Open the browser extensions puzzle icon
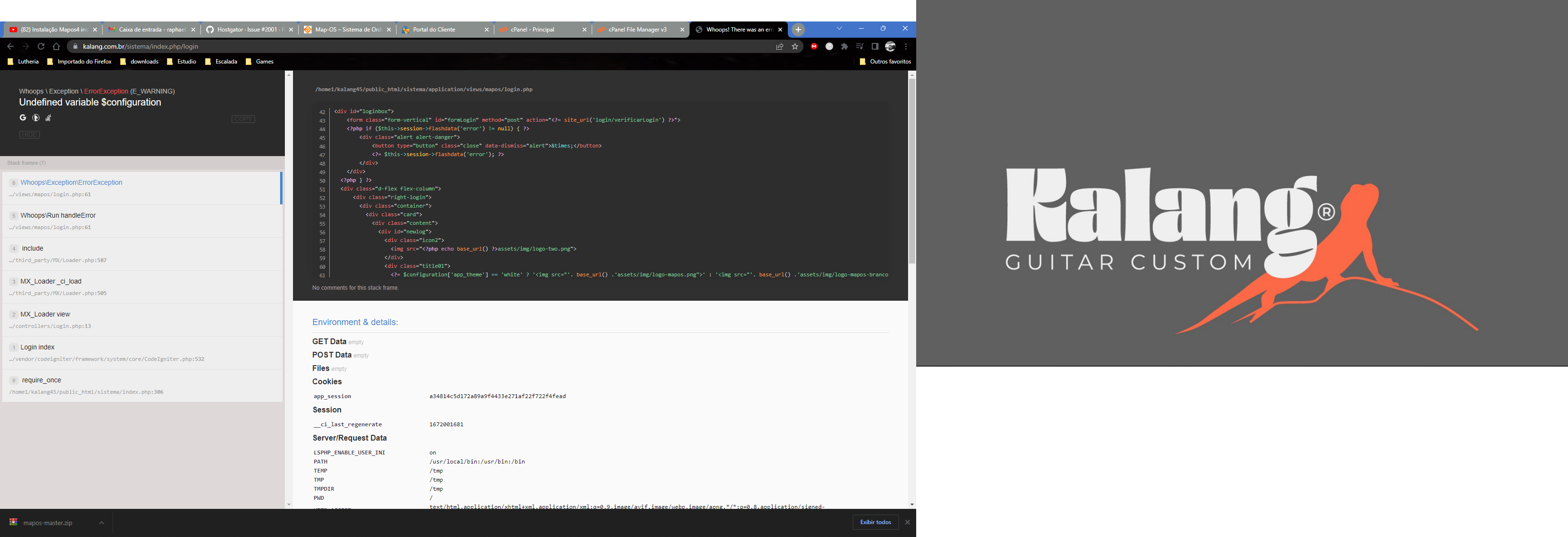This screenshot has height=537, width=1568. 844,46
